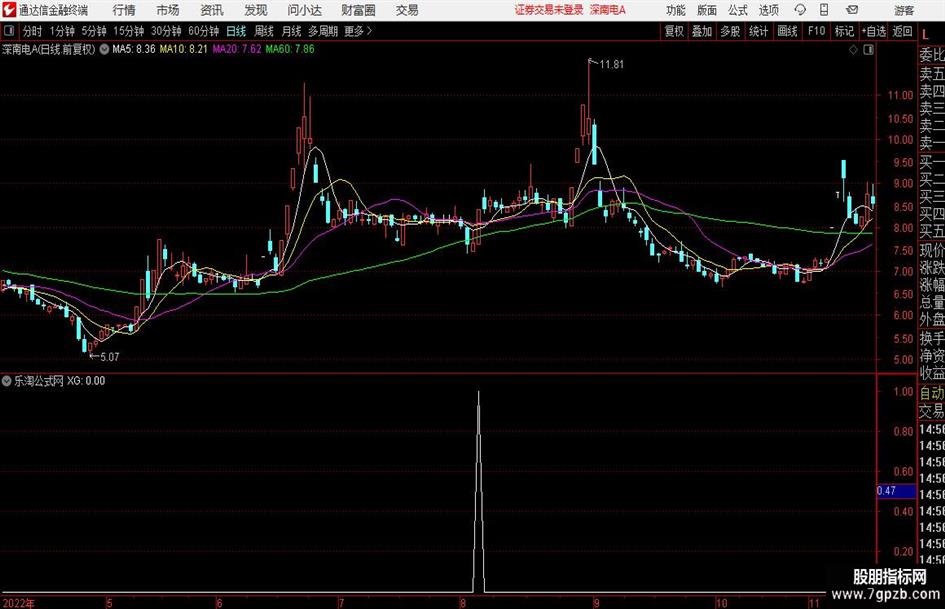Click the 返回 back button
This screenshot has height=609, width=945.
point(902,31)
